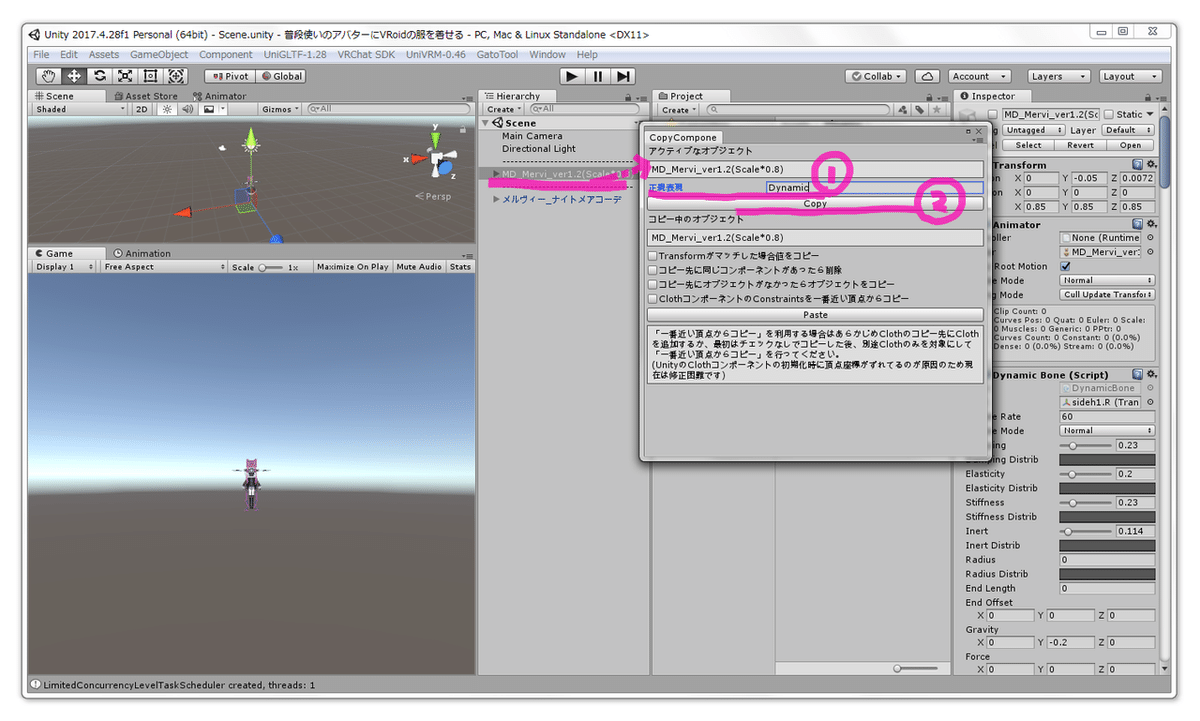Click the Pause button
The height and width of the screenshot is (721, 1200).
pyautogui.click(x=597, y=76)
